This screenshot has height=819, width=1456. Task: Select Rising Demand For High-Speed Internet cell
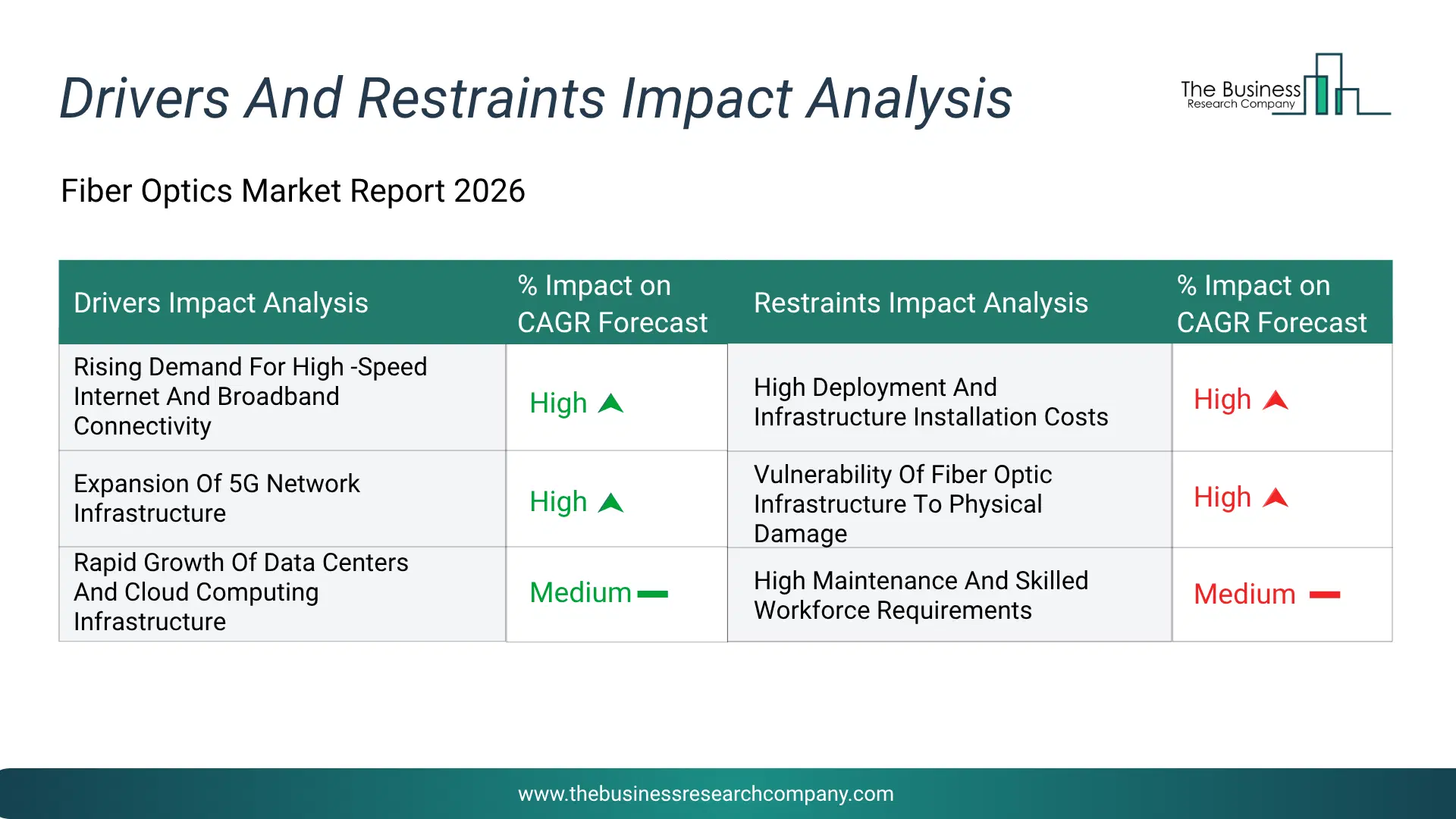point(282,397)
